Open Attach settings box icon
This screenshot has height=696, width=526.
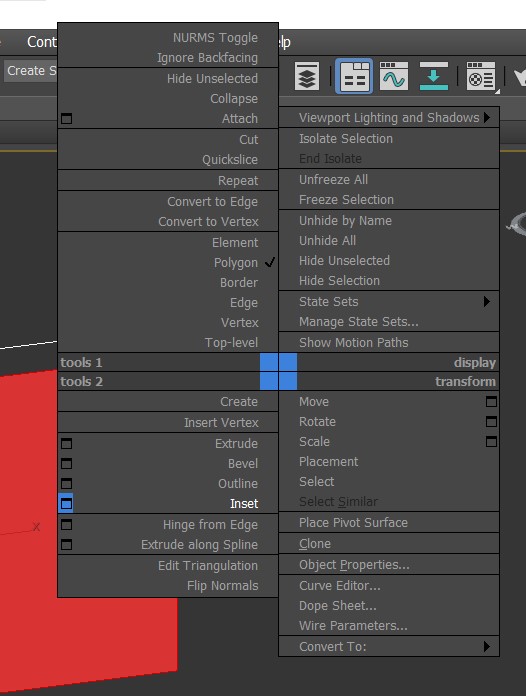[x=67, y=119]
